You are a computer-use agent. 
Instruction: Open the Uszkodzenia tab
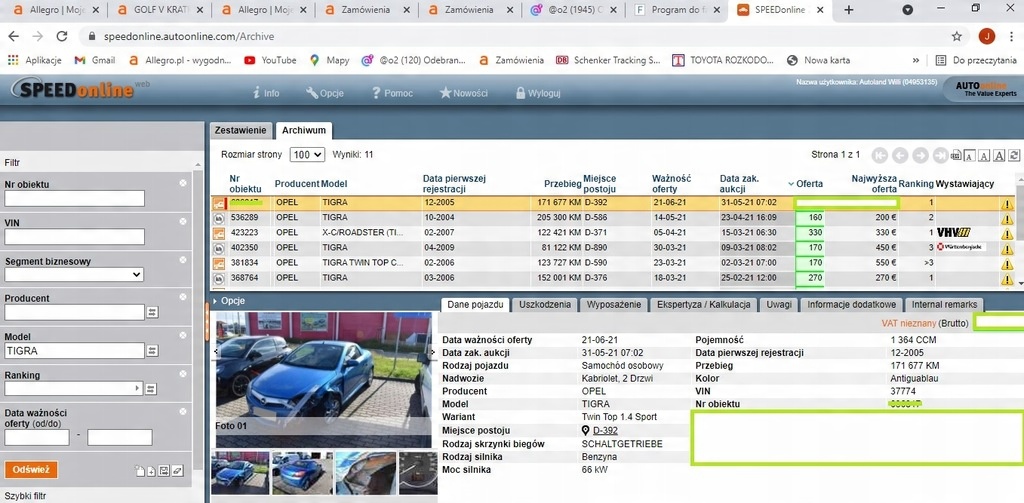click(x=545, y=305)
